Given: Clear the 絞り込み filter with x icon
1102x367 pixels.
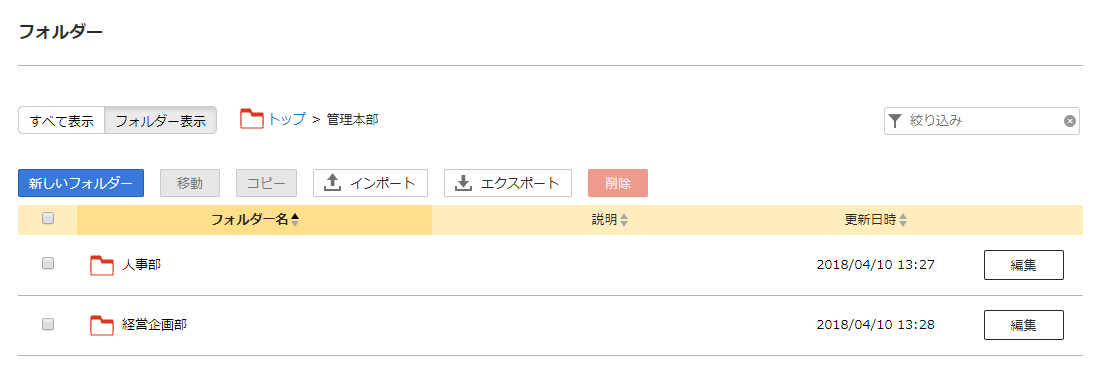Looking at the screenshot, I should coord(1070,121).
